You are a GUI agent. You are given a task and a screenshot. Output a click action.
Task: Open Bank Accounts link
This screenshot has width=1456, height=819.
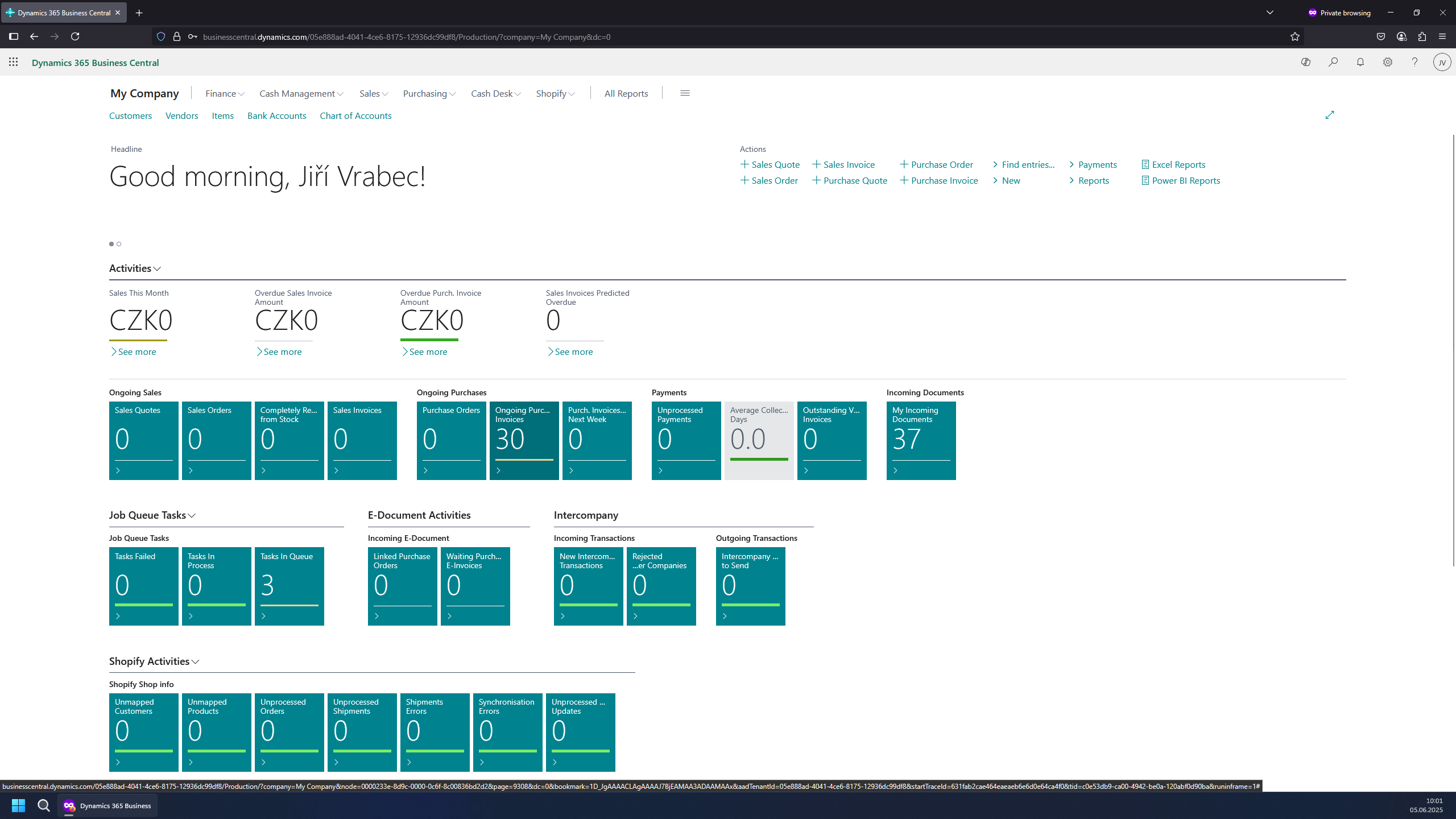pos(277,115)
